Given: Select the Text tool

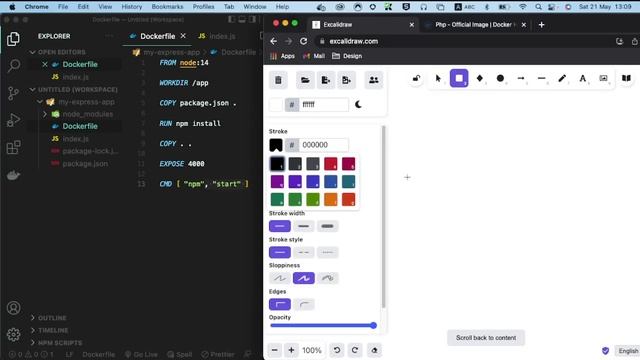Looking at the screenshot, I should 583,78.
